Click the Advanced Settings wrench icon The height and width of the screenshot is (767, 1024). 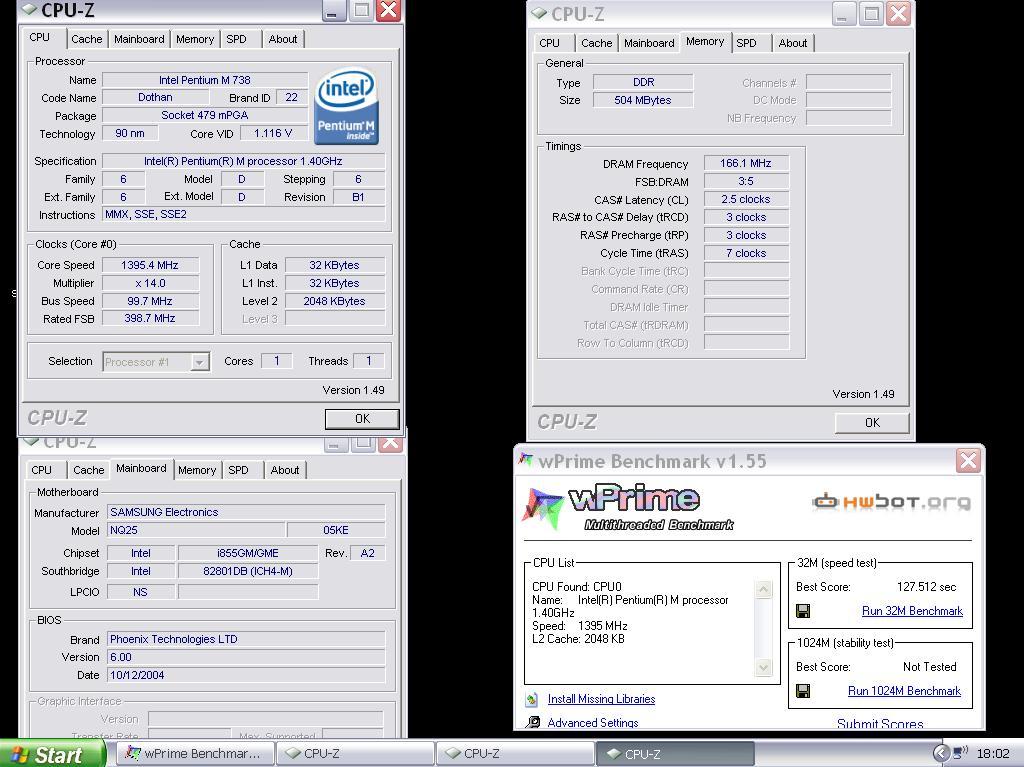click(x=533, y=722)
